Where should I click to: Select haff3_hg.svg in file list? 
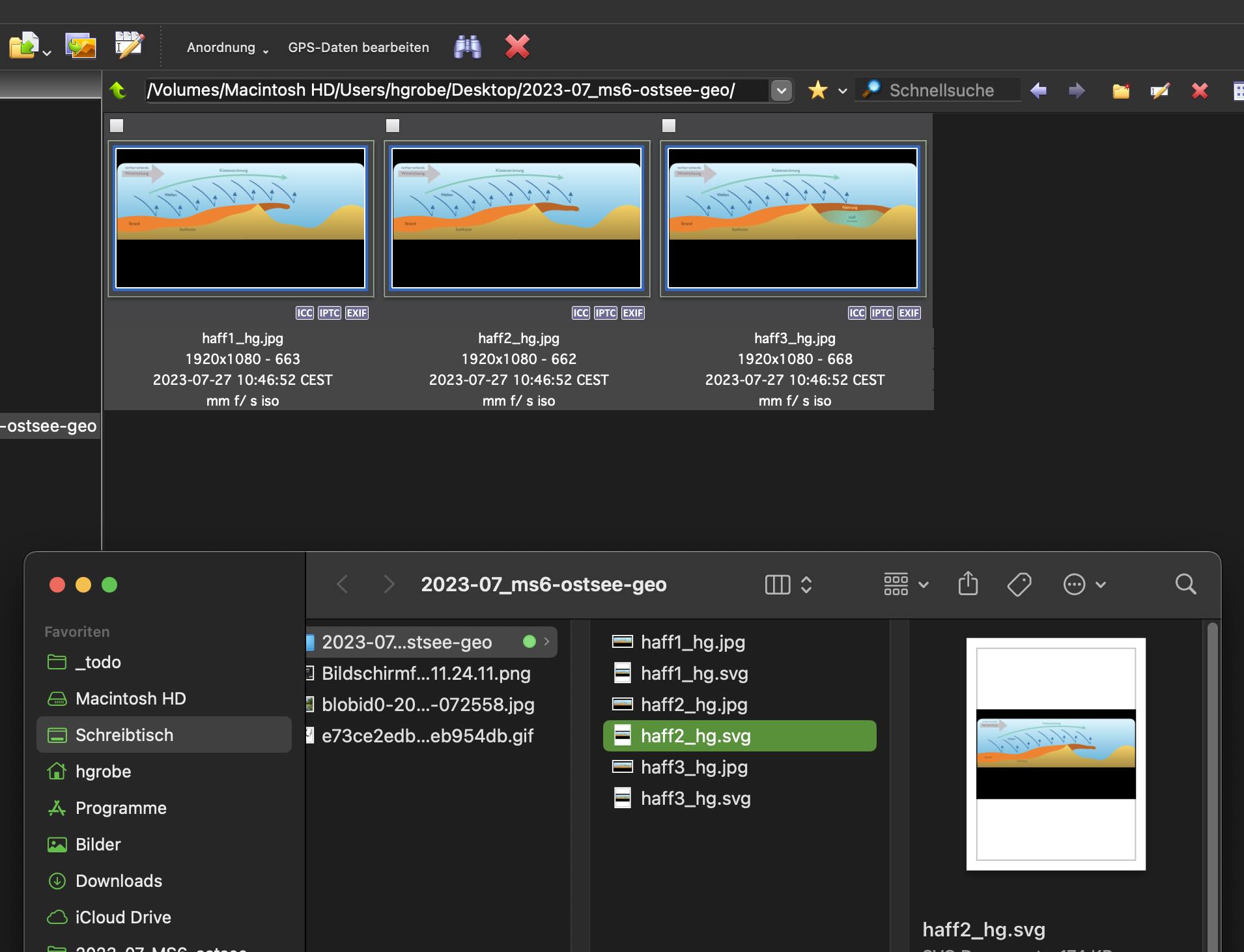click(x=695, y=798)
